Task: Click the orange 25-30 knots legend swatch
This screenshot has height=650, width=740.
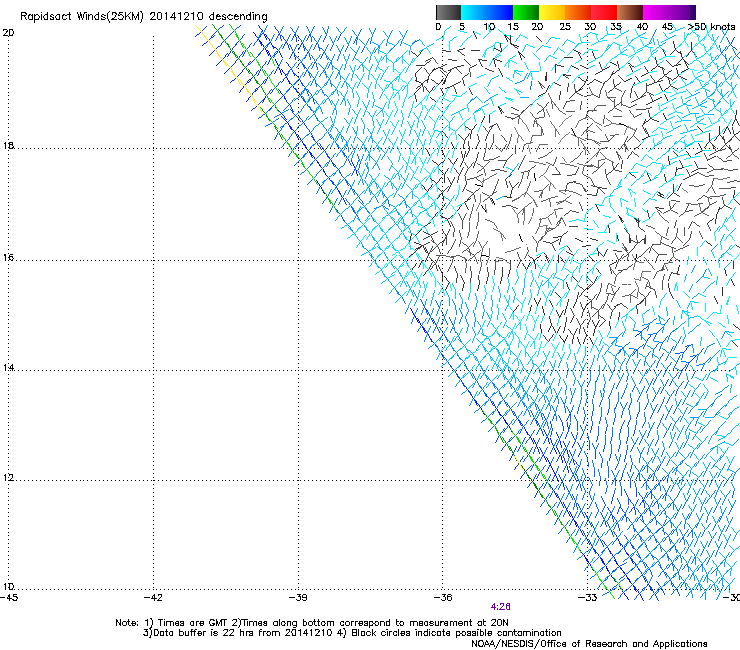Action: coord(578,12)
